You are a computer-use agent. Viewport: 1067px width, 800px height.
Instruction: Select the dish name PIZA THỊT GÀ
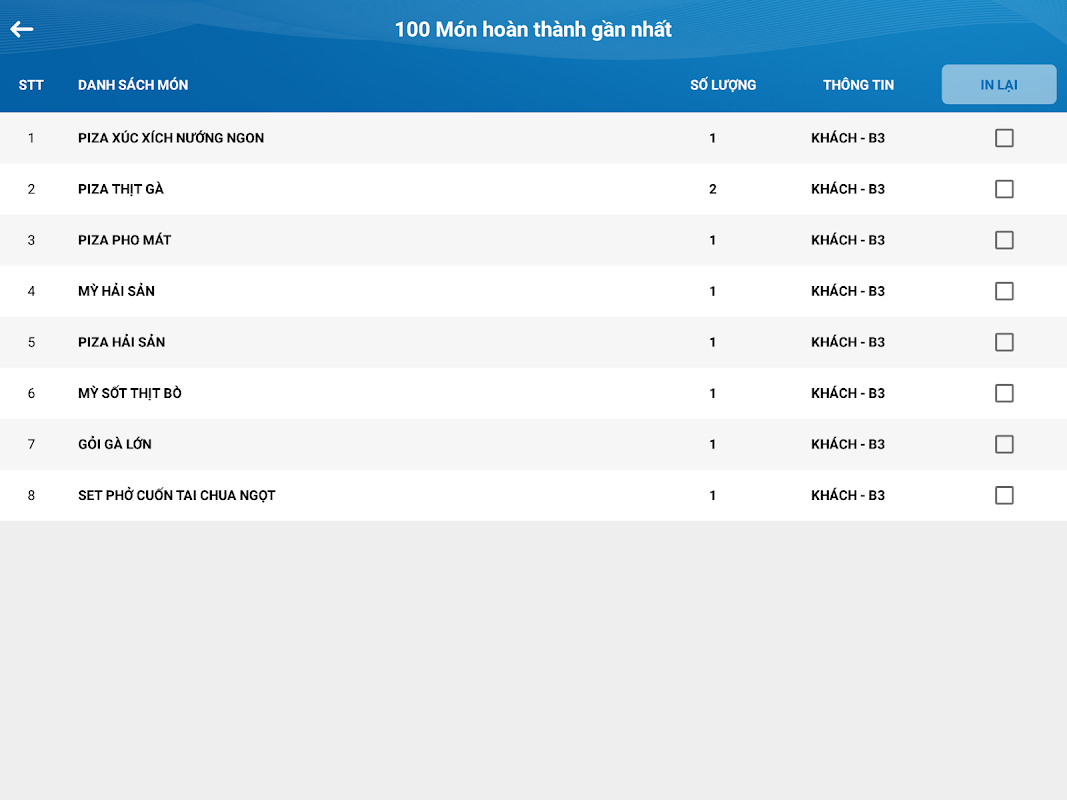(120, 189)
